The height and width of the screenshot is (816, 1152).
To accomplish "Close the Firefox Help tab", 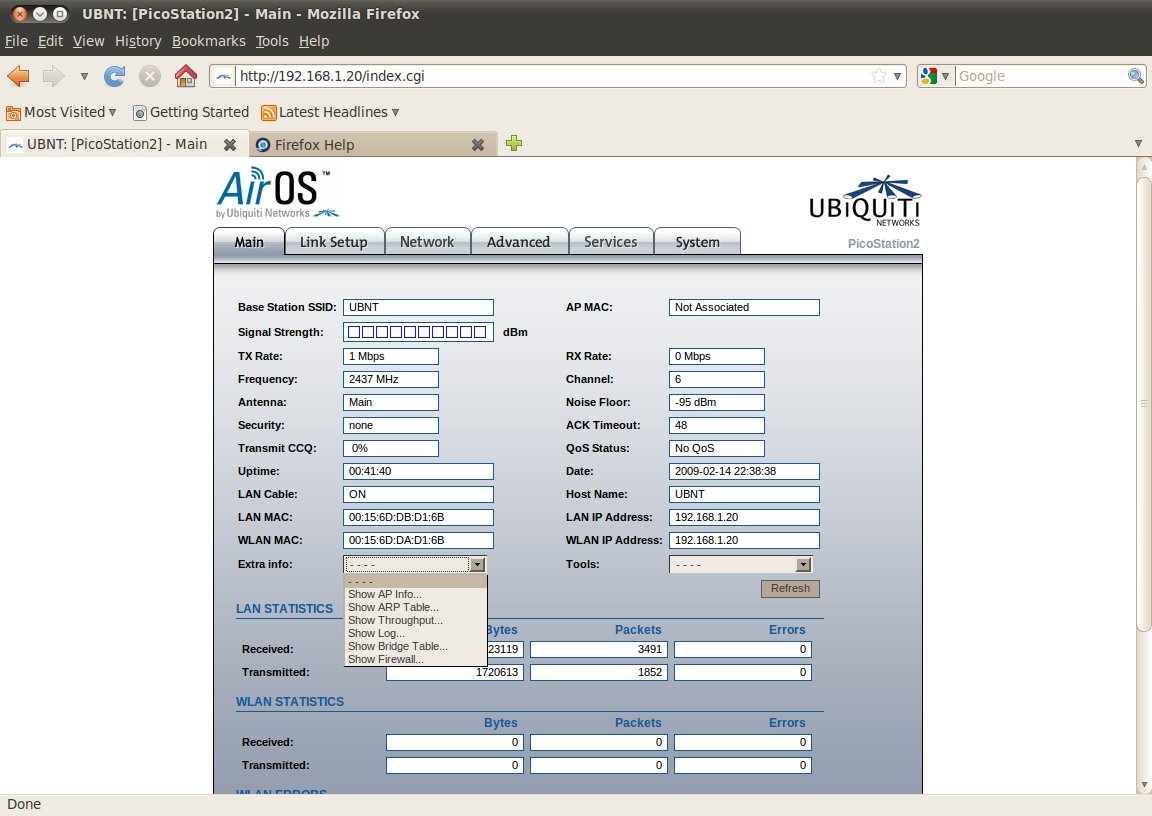I will [x=478, y=145].
